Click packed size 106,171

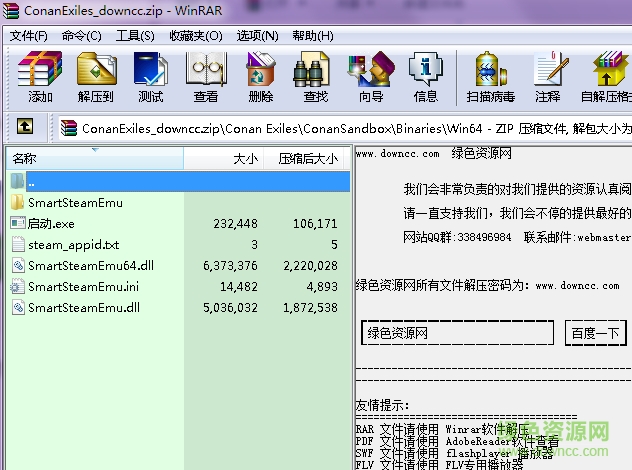pyautogui.click(x=315, y=224)
